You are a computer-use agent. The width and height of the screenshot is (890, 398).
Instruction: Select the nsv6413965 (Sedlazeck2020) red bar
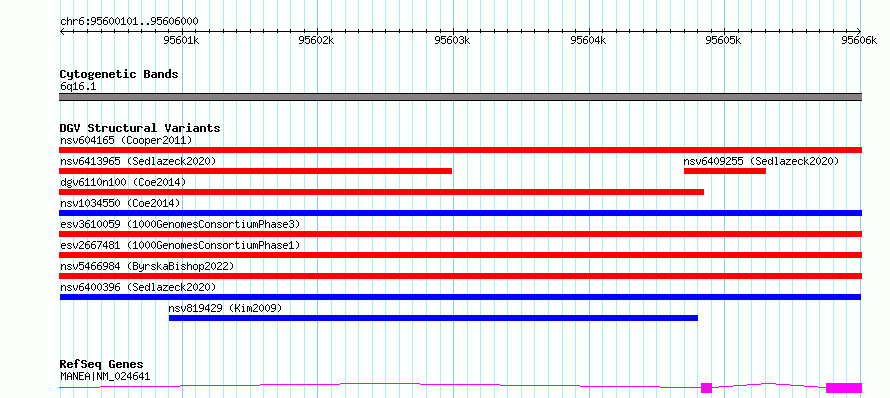(255, 171)
